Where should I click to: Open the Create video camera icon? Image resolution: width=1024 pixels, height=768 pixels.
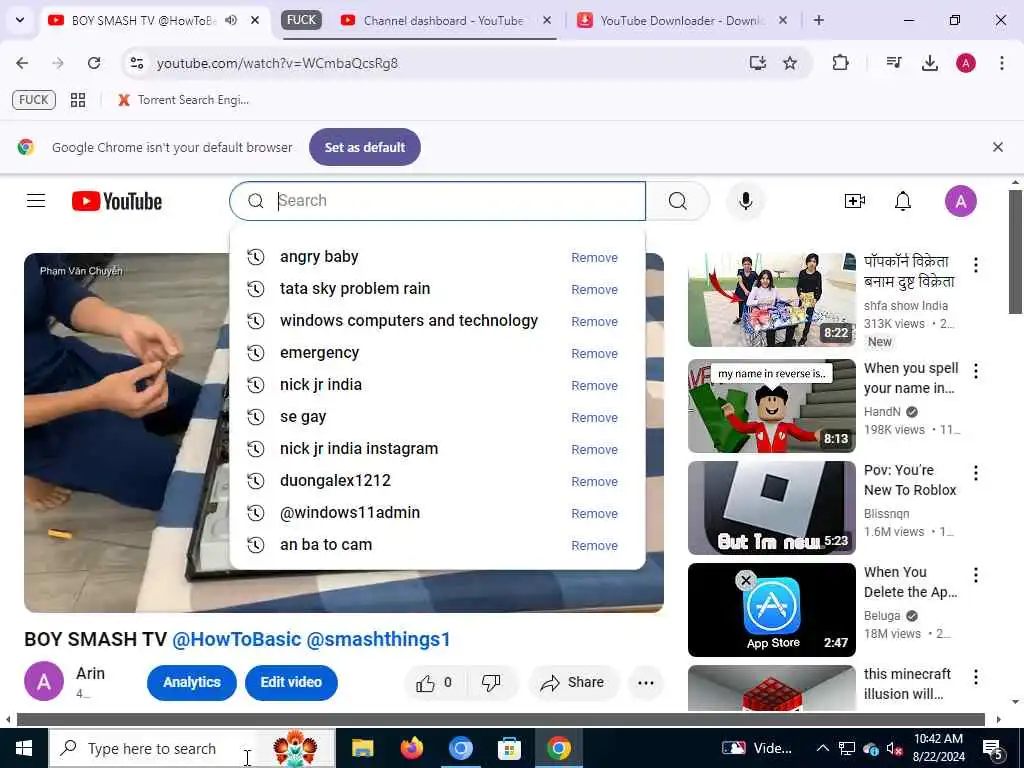pos(854,200)
